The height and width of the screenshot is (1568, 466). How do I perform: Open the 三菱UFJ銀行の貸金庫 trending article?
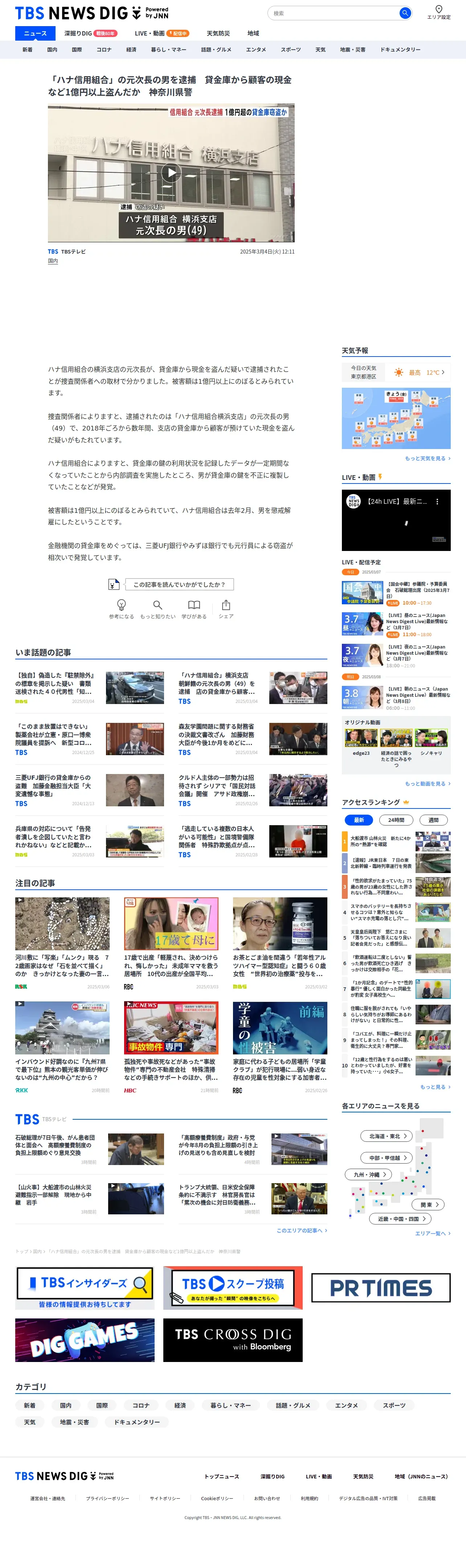coord(90,790)
